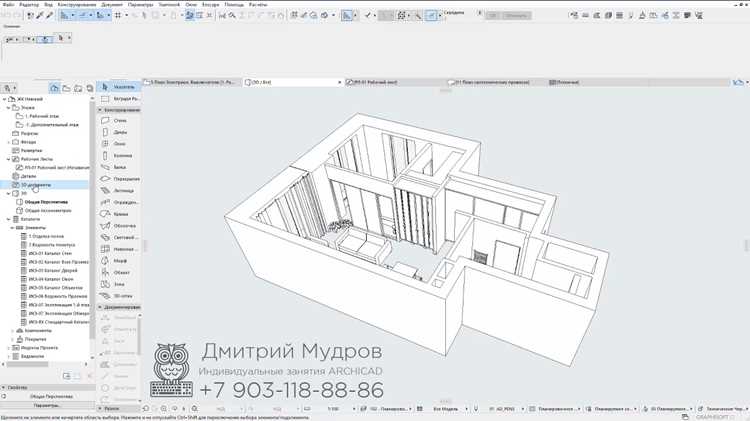
Task: Select the Детали item in Navigator
Action: pyautogui.click(x=28, y=176)
